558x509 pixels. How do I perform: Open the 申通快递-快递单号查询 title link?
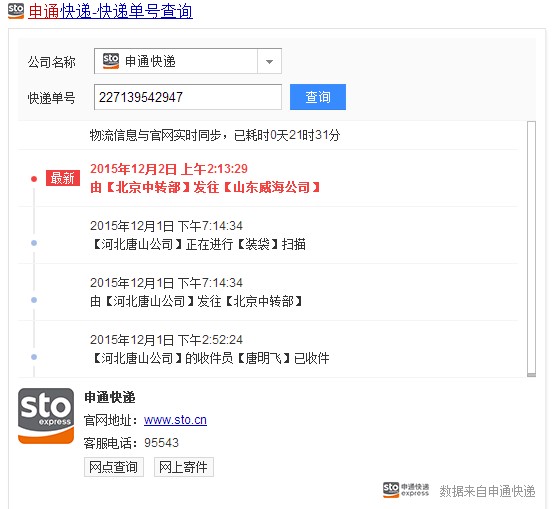coord(110,11)
